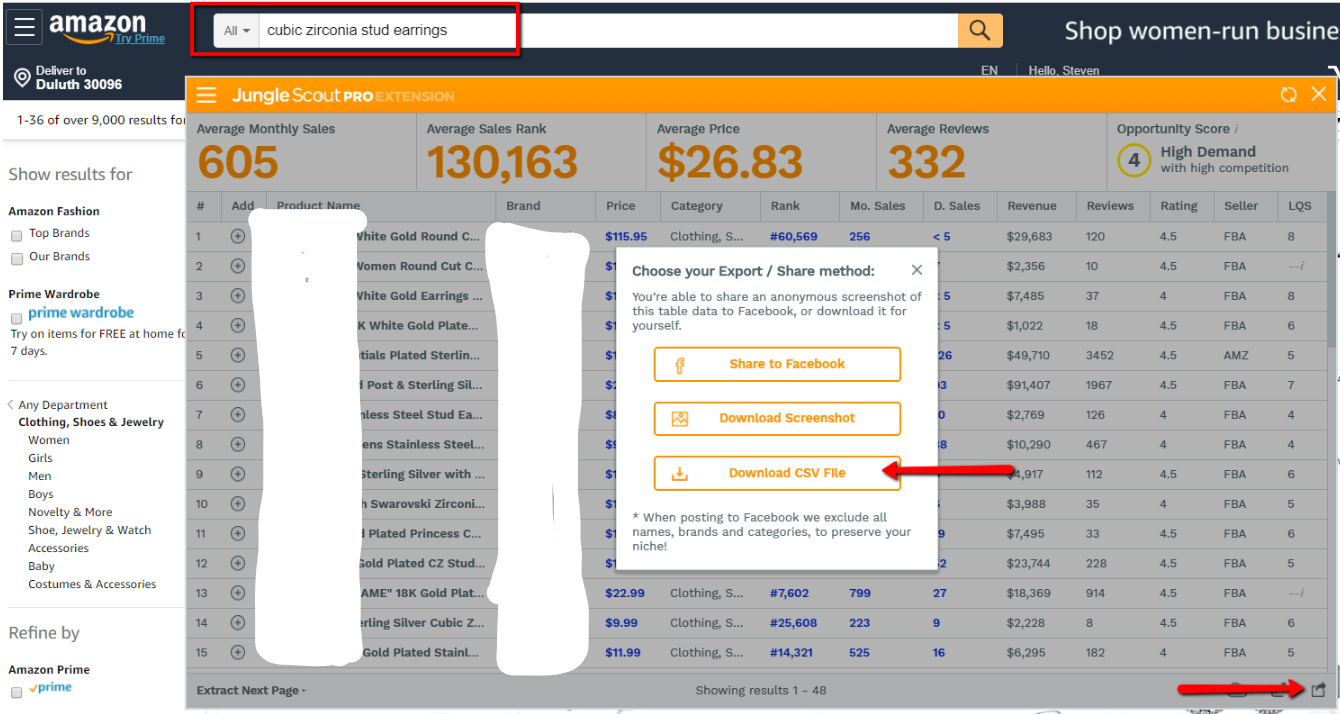This screenshot has height=714, width=1340.
Task: Add the row 3 product with plus icon
Action: [238, 296]
